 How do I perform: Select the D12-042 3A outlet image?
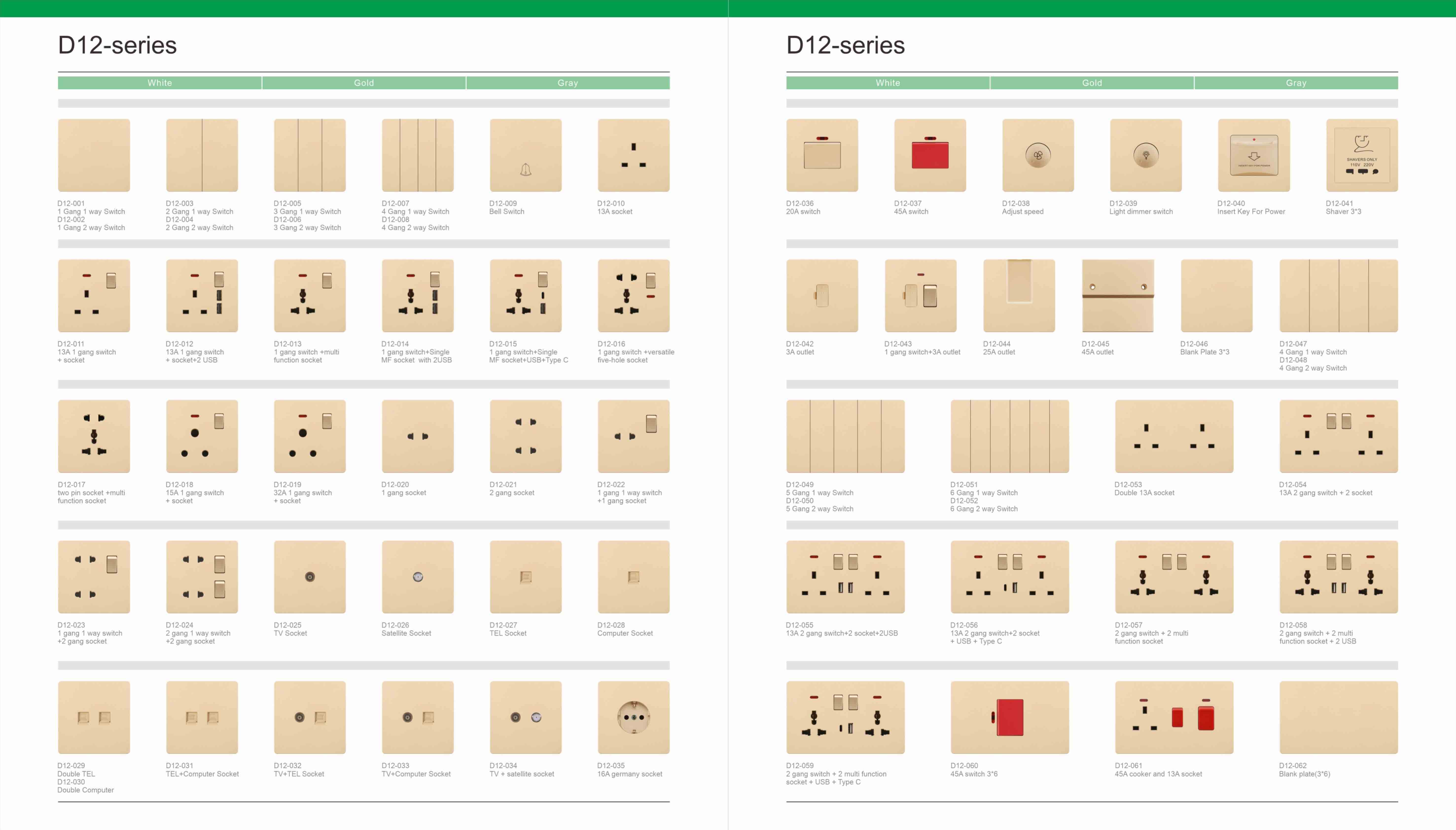822,296
